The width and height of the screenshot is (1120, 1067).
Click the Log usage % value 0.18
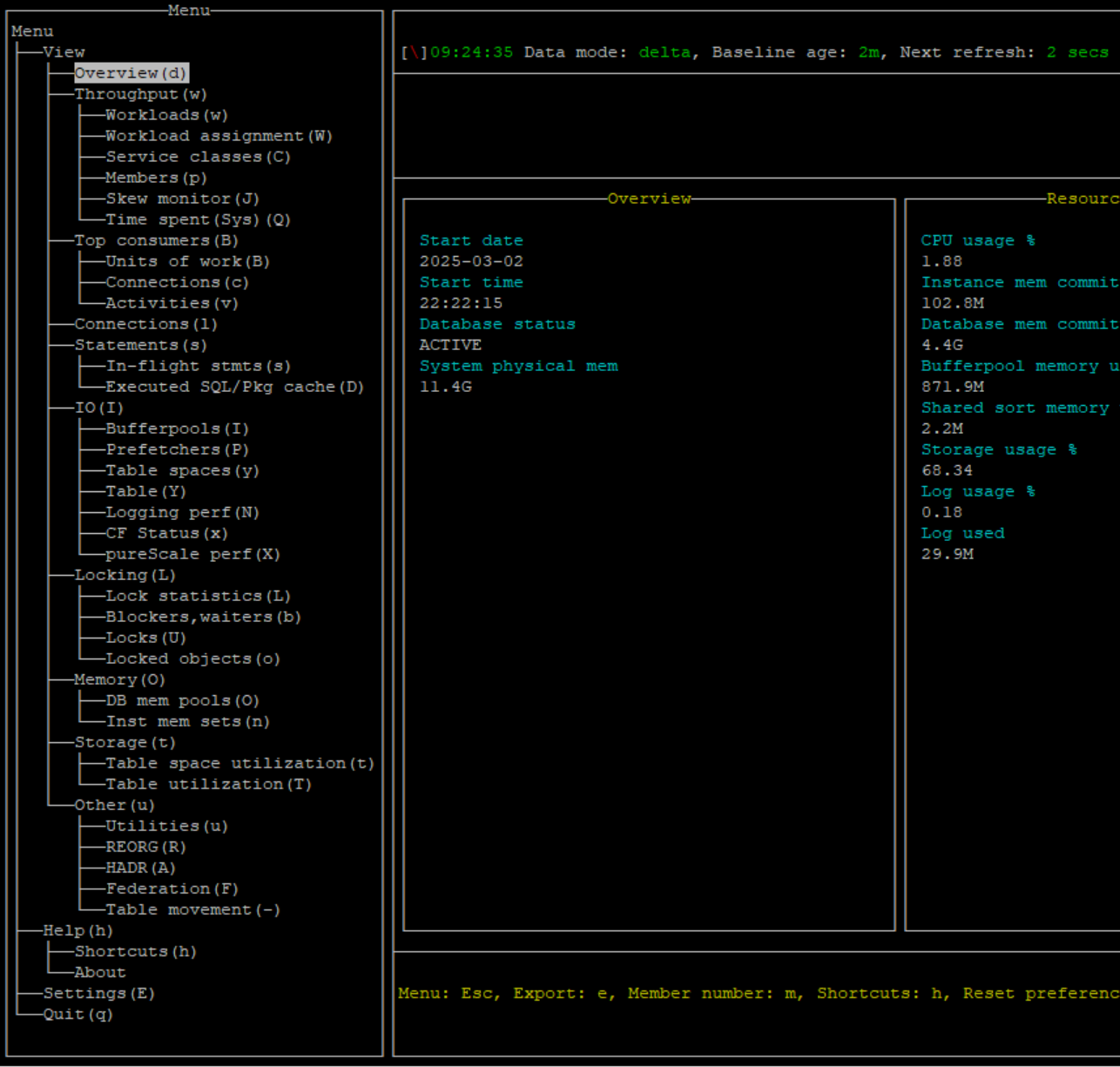tap(941, 512)
